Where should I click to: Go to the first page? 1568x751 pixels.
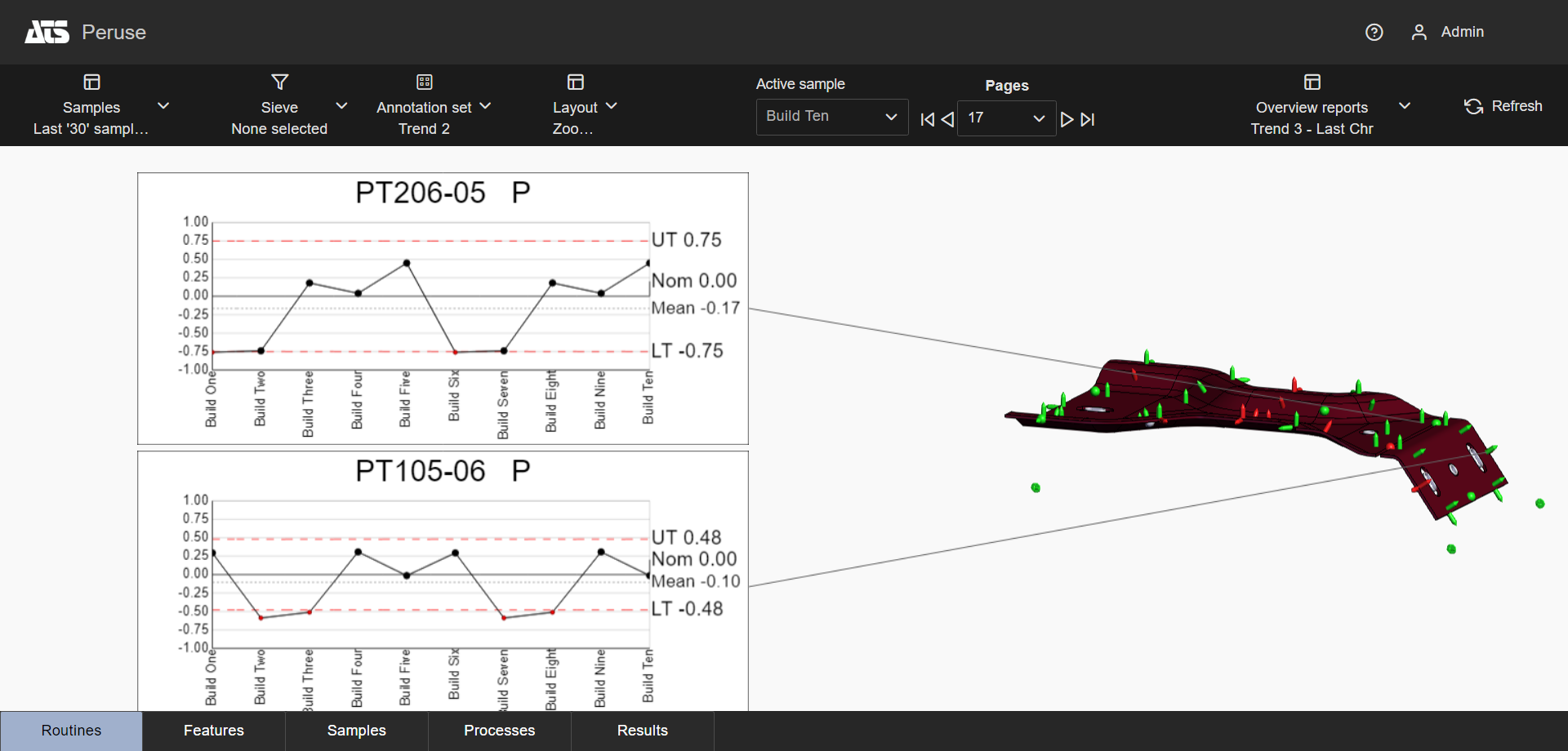coord(927,119)
